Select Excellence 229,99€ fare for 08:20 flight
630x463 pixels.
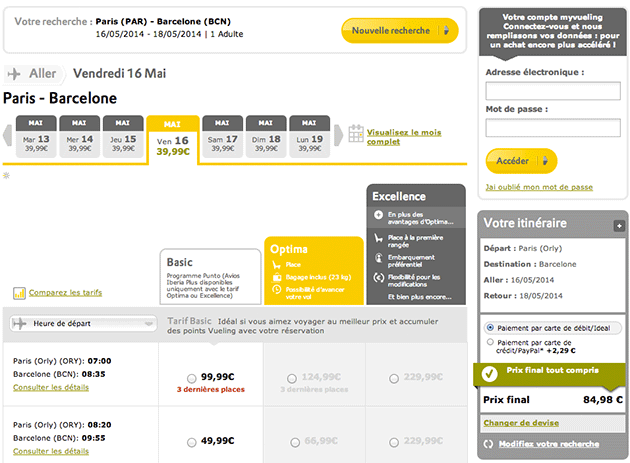(394, 442)
